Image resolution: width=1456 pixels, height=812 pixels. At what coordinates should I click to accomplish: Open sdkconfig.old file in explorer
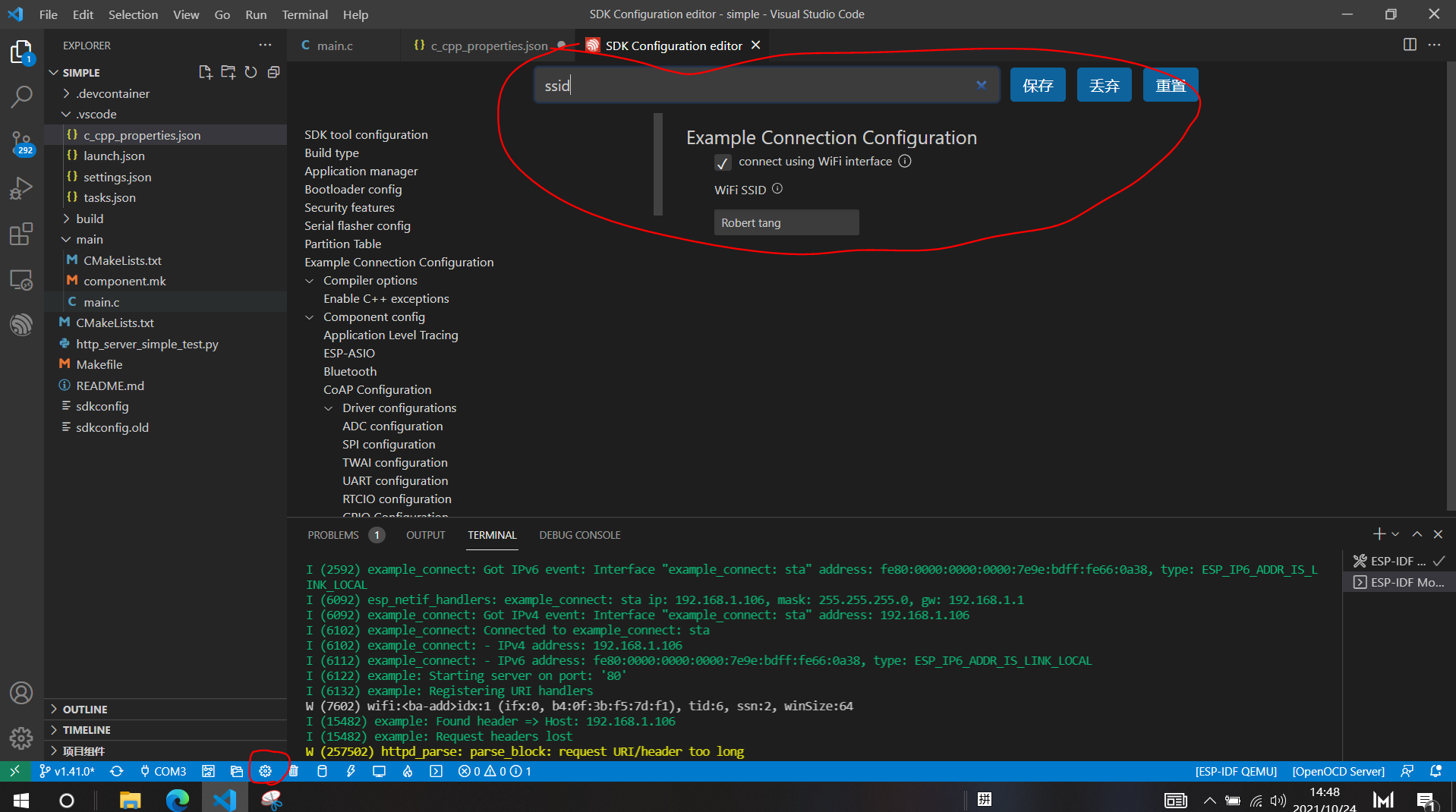(112, 427)
